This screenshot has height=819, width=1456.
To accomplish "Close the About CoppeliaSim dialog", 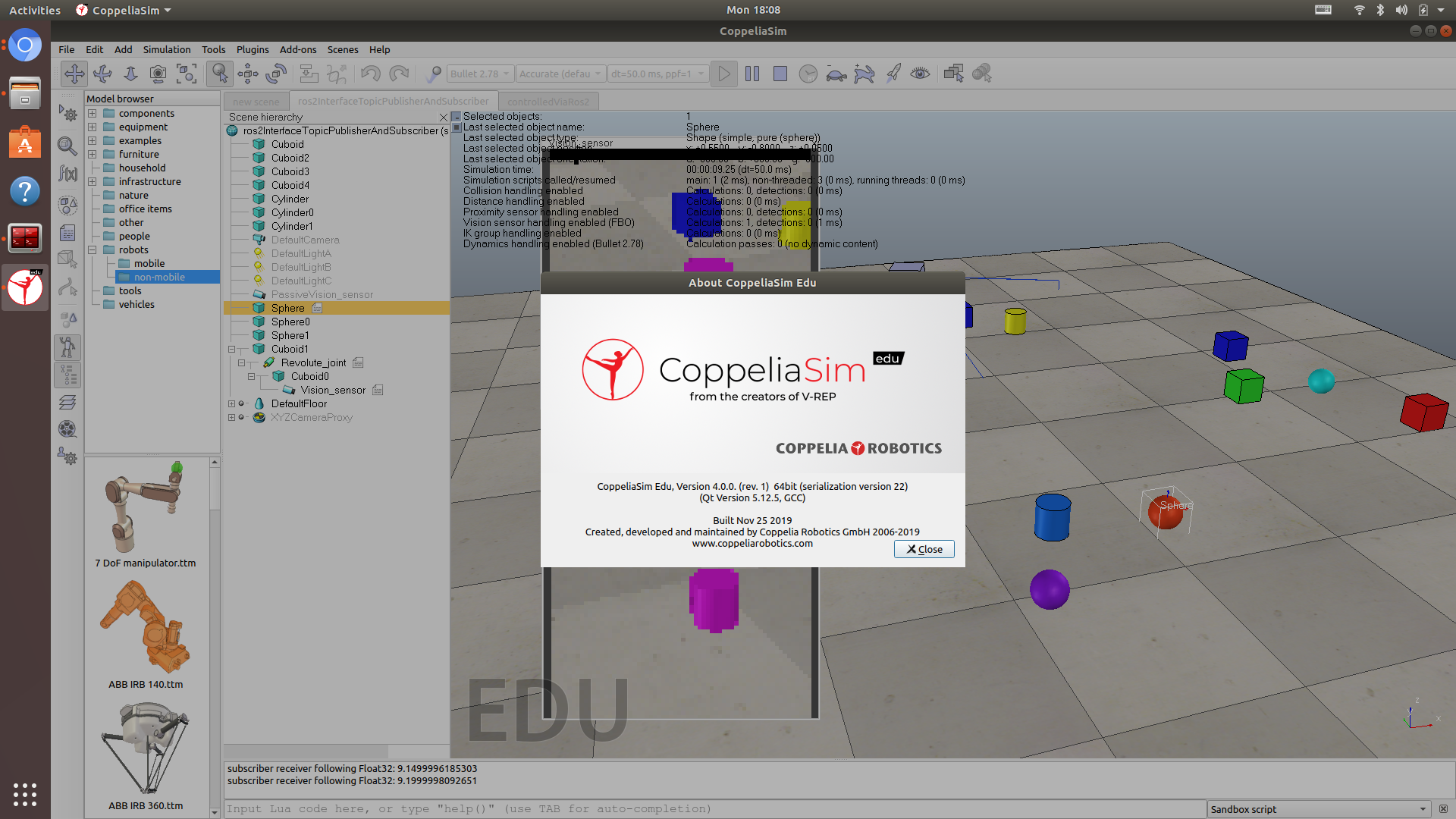I will coord(924,549).
